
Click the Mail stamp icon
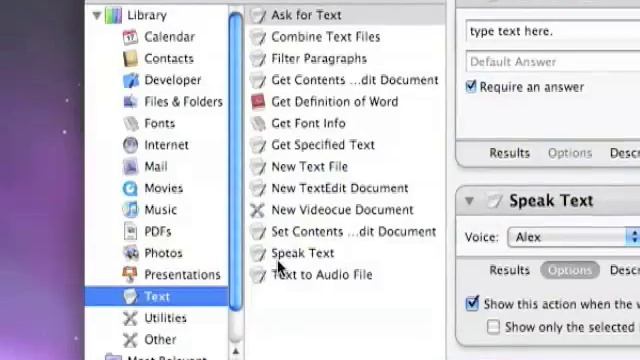click(x=131, y=167)
